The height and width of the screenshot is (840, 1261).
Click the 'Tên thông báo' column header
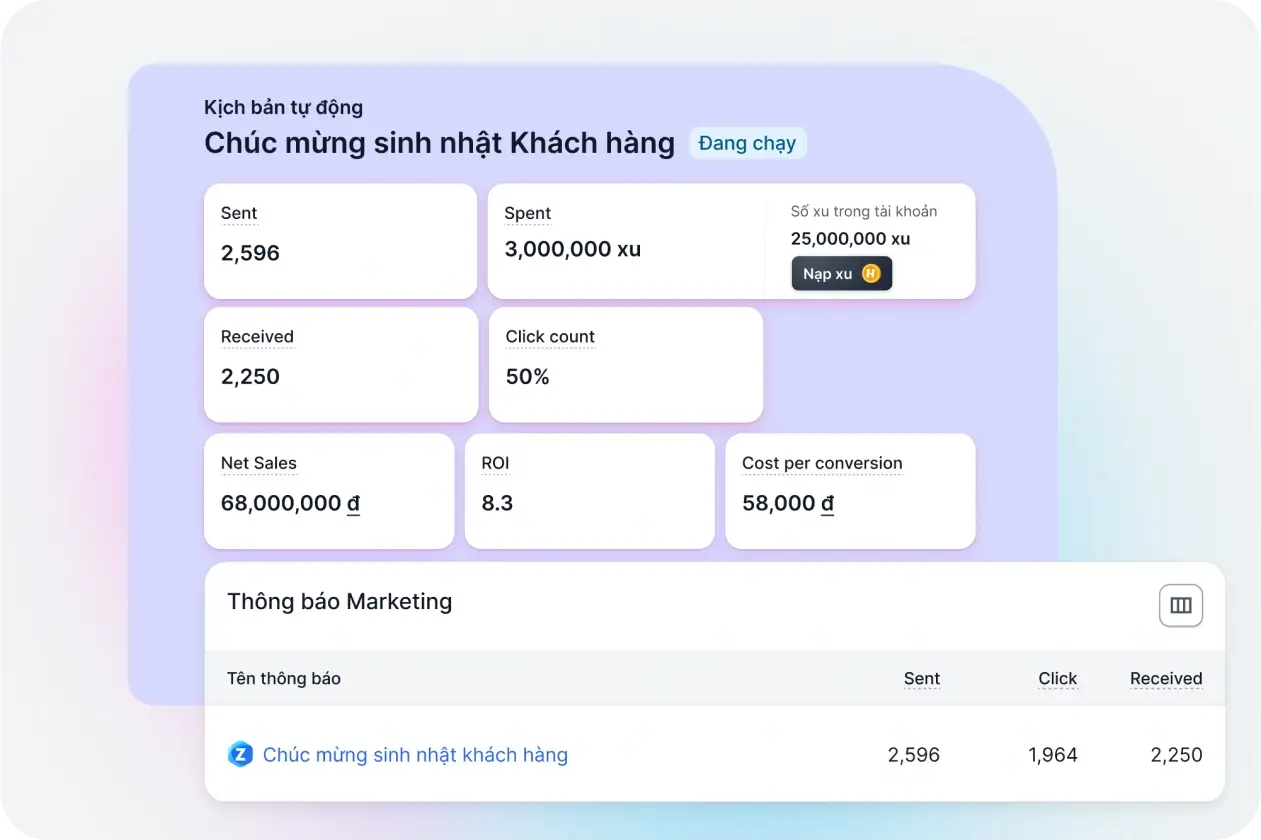pos(283,678)
